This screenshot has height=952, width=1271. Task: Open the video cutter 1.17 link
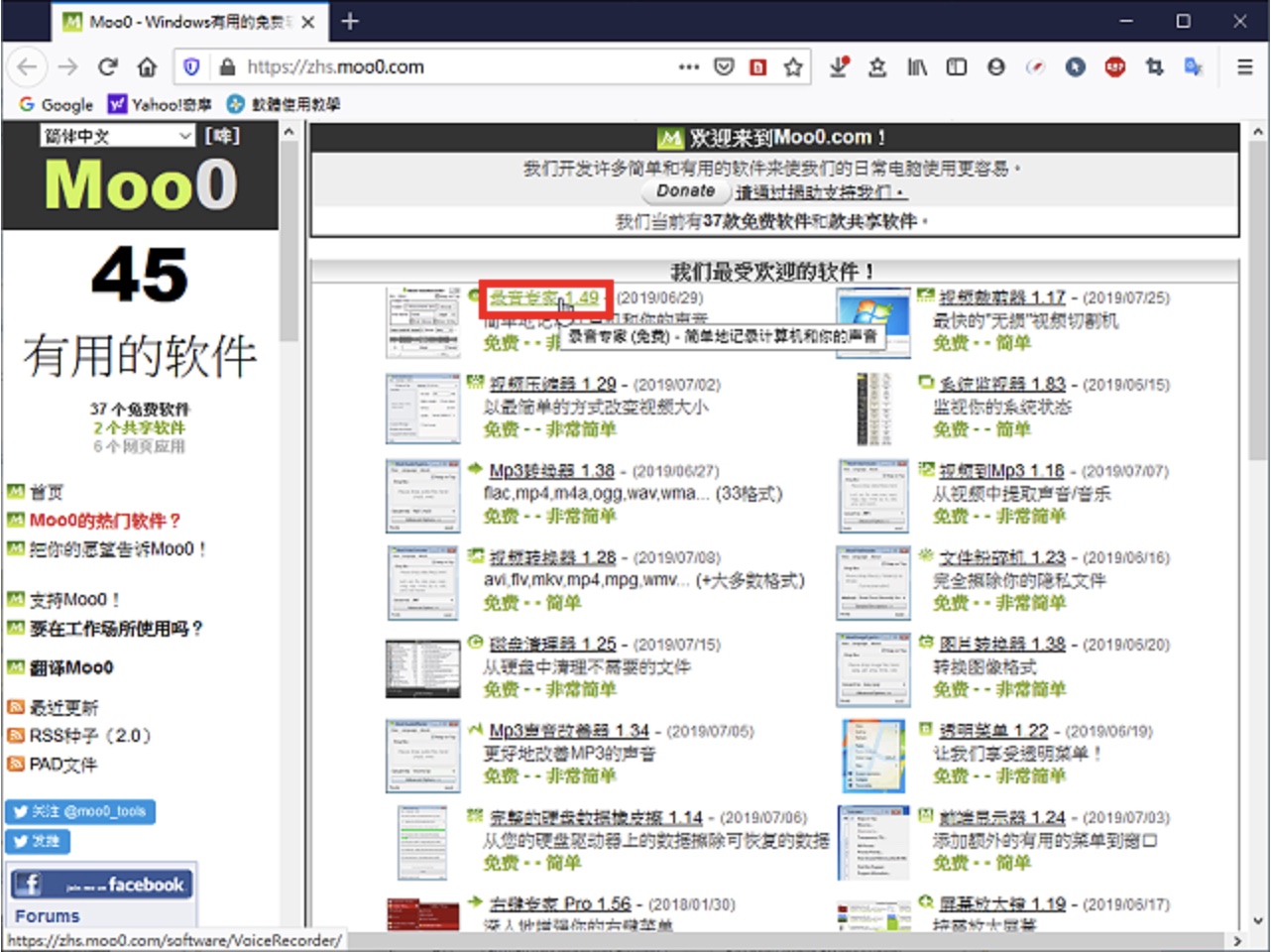pos(1002,297)
